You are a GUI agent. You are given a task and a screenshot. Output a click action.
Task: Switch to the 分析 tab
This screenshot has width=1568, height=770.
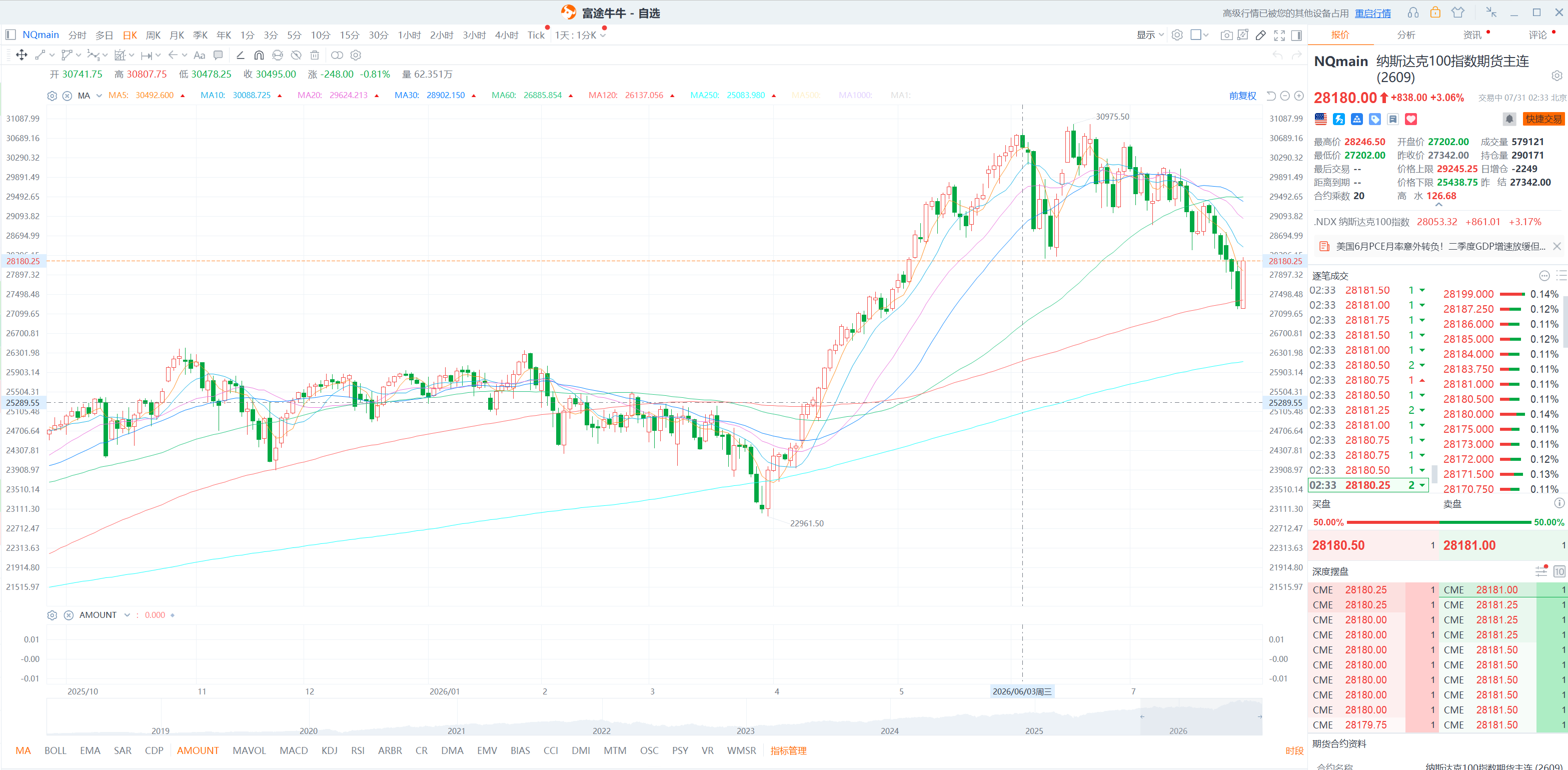(1406, 36)
